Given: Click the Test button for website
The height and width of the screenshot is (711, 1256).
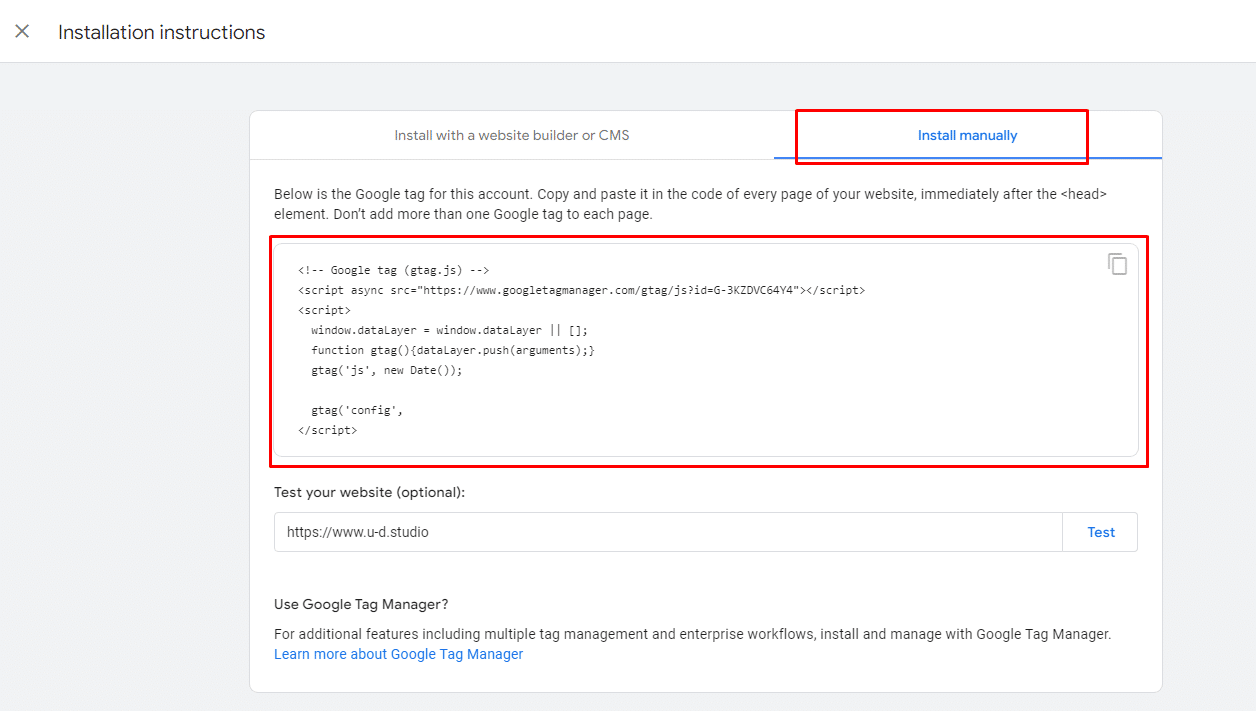Looking at the screenshot, I should [1100, 532].
